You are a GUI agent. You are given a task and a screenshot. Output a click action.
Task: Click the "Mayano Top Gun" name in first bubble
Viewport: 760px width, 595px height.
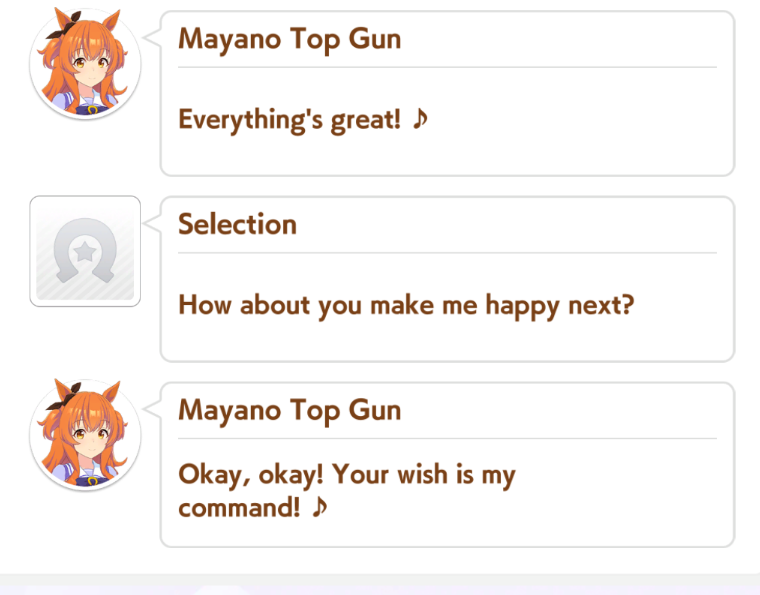coord(290,39)
